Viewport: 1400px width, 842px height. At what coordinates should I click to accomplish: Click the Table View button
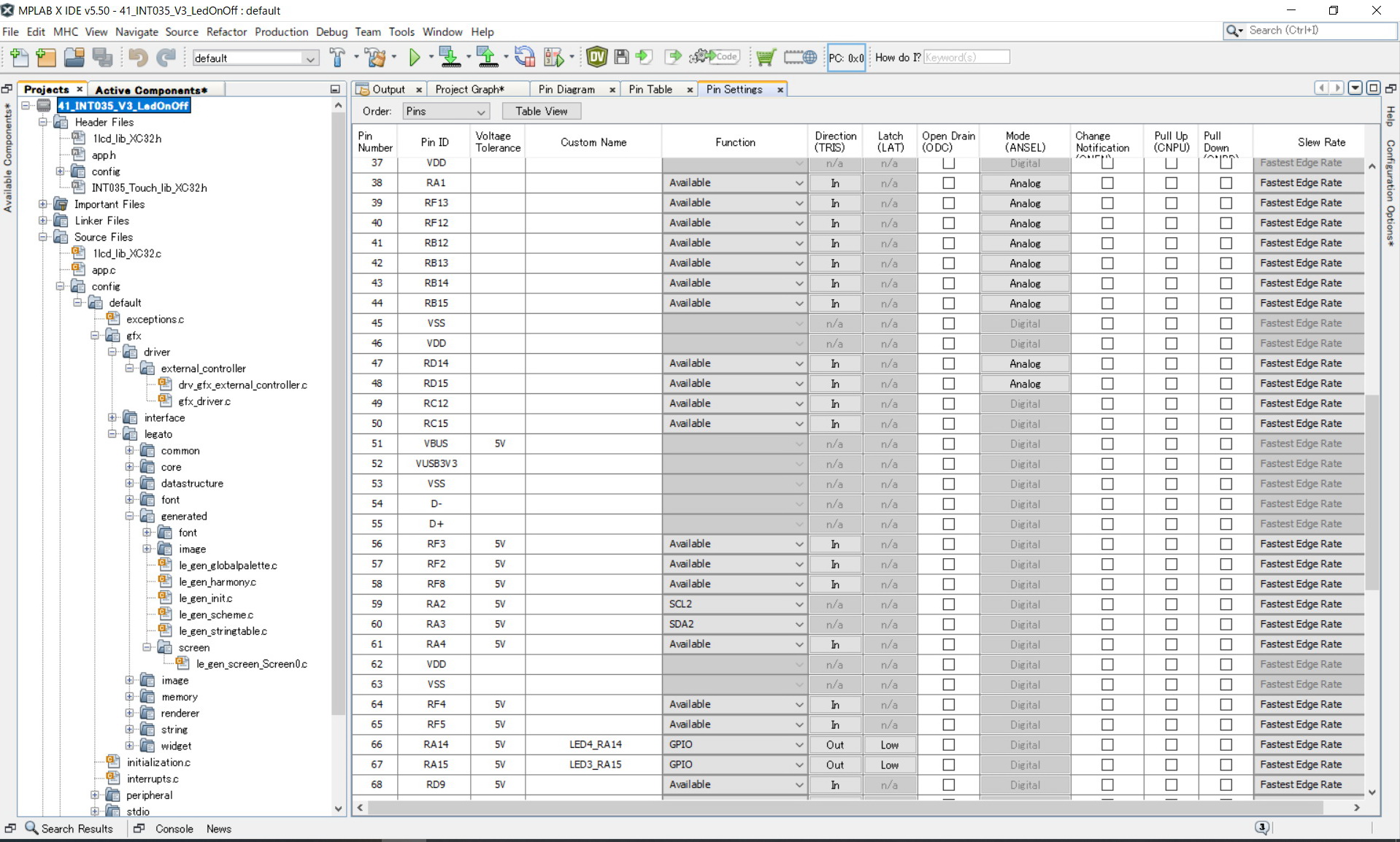click(541, 111)
